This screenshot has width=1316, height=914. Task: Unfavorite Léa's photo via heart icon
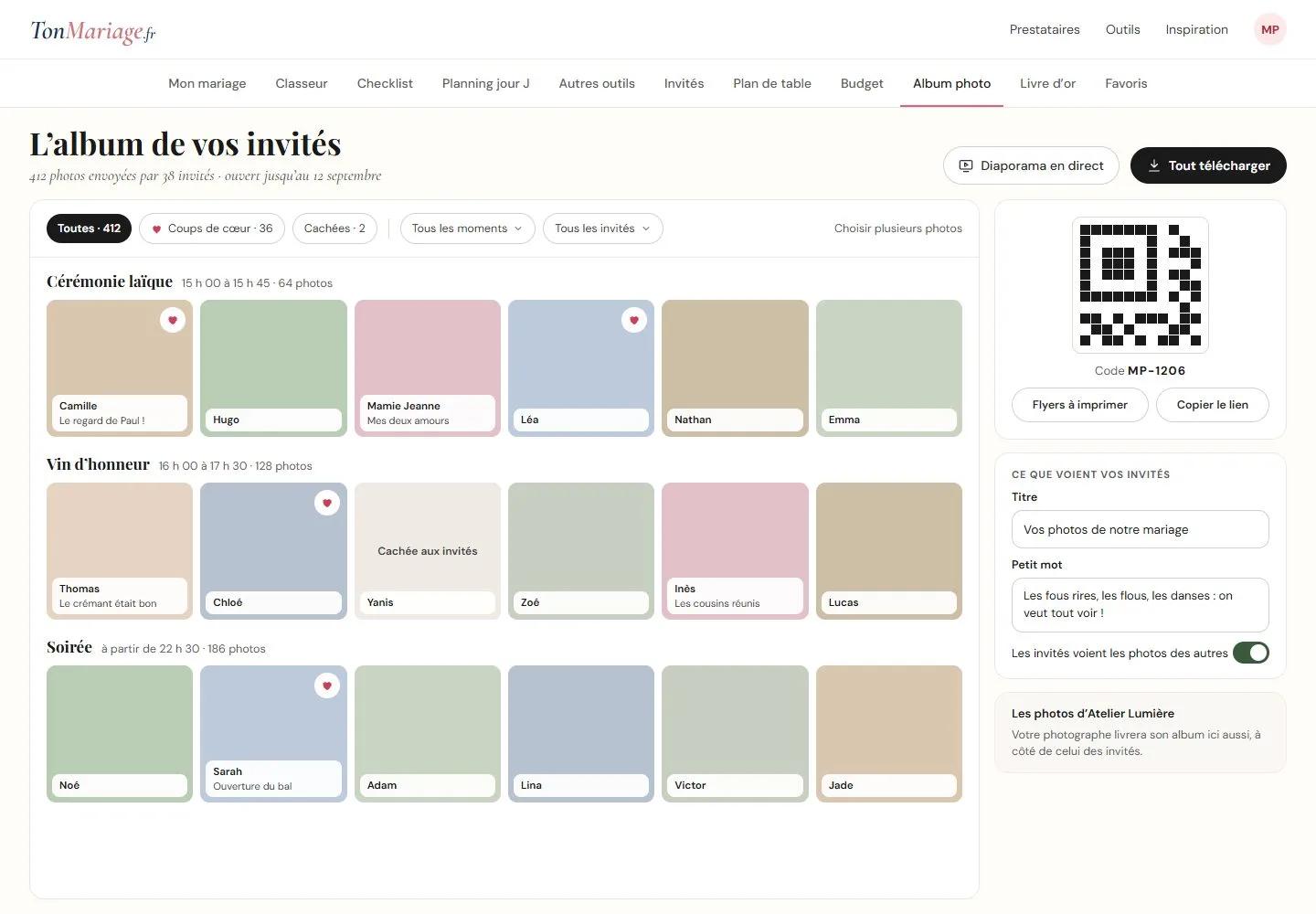click(x=634, y=320)
